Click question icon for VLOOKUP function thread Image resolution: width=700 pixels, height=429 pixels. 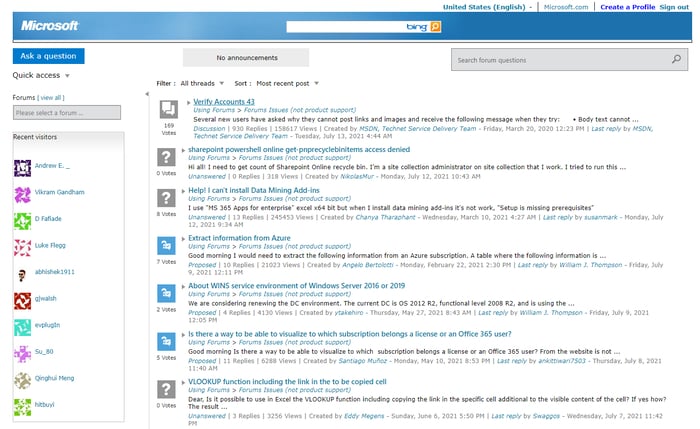click(166, 389)
